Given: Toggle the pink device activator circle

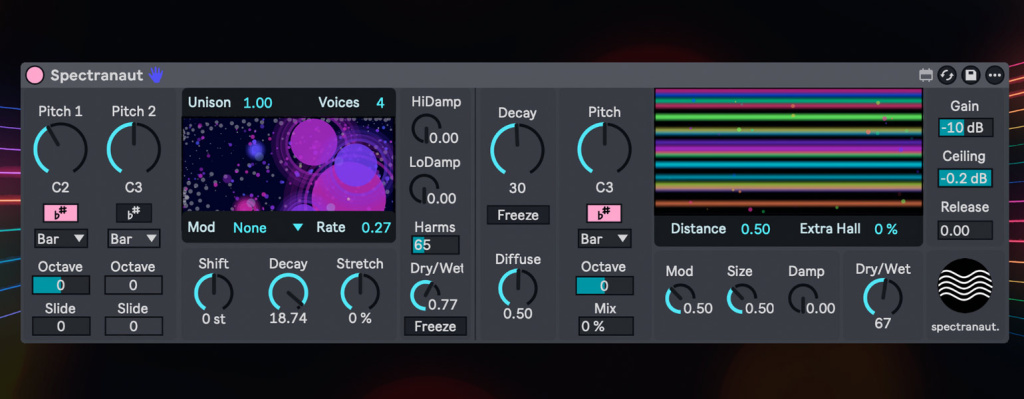Looking at the screenshot, I should (x=35, y=75).
